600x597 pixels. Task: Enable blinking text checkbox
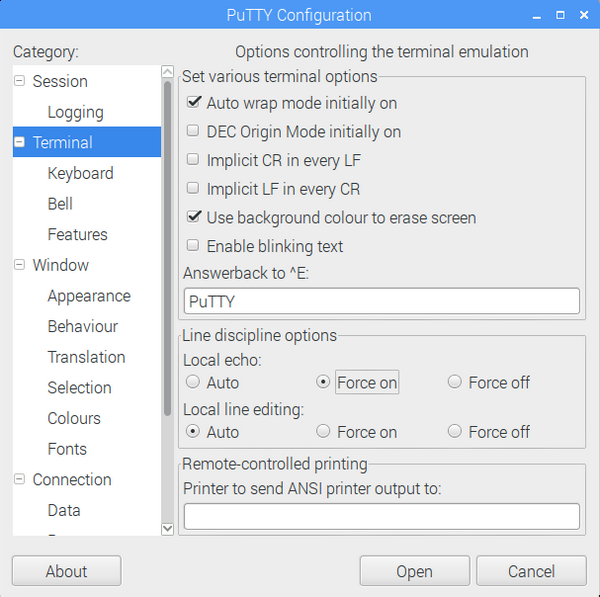click(193, 245)
